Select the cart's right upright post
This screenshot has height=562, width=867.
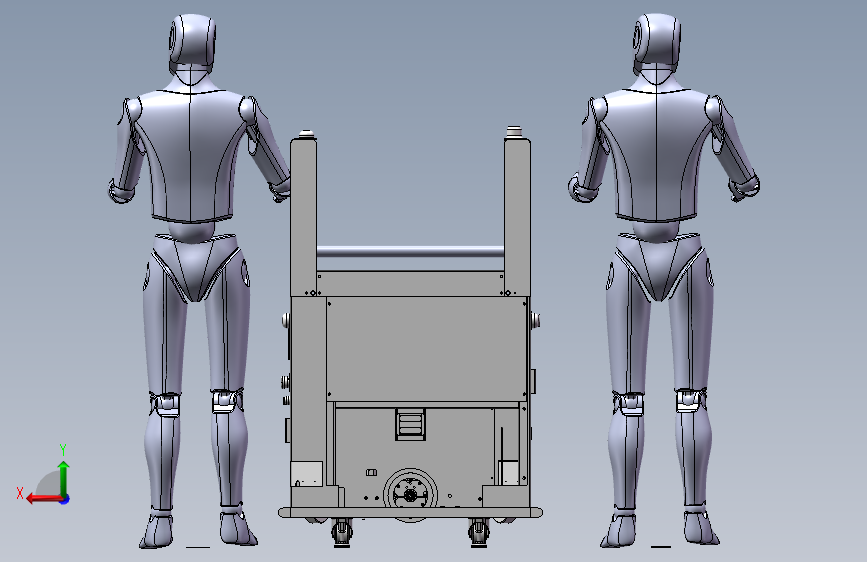pos(517,217)
